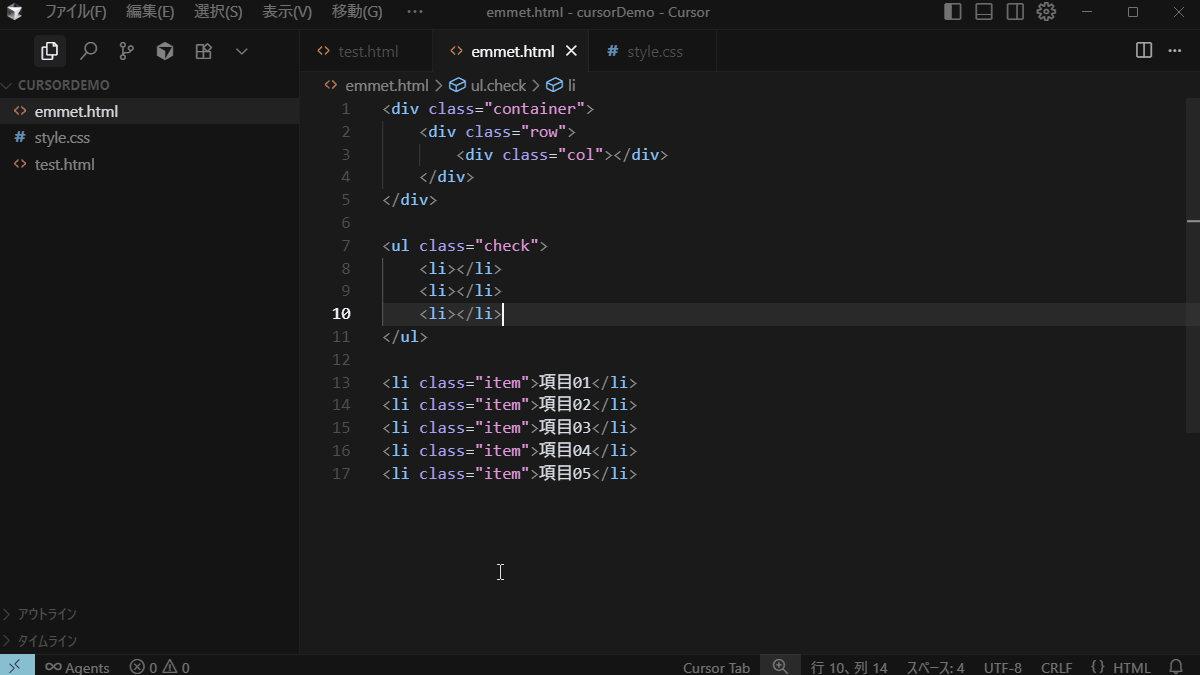Screen dimensions: 1200x675
Task: Click line number 13 in gutter
Action: click(341, 382)
